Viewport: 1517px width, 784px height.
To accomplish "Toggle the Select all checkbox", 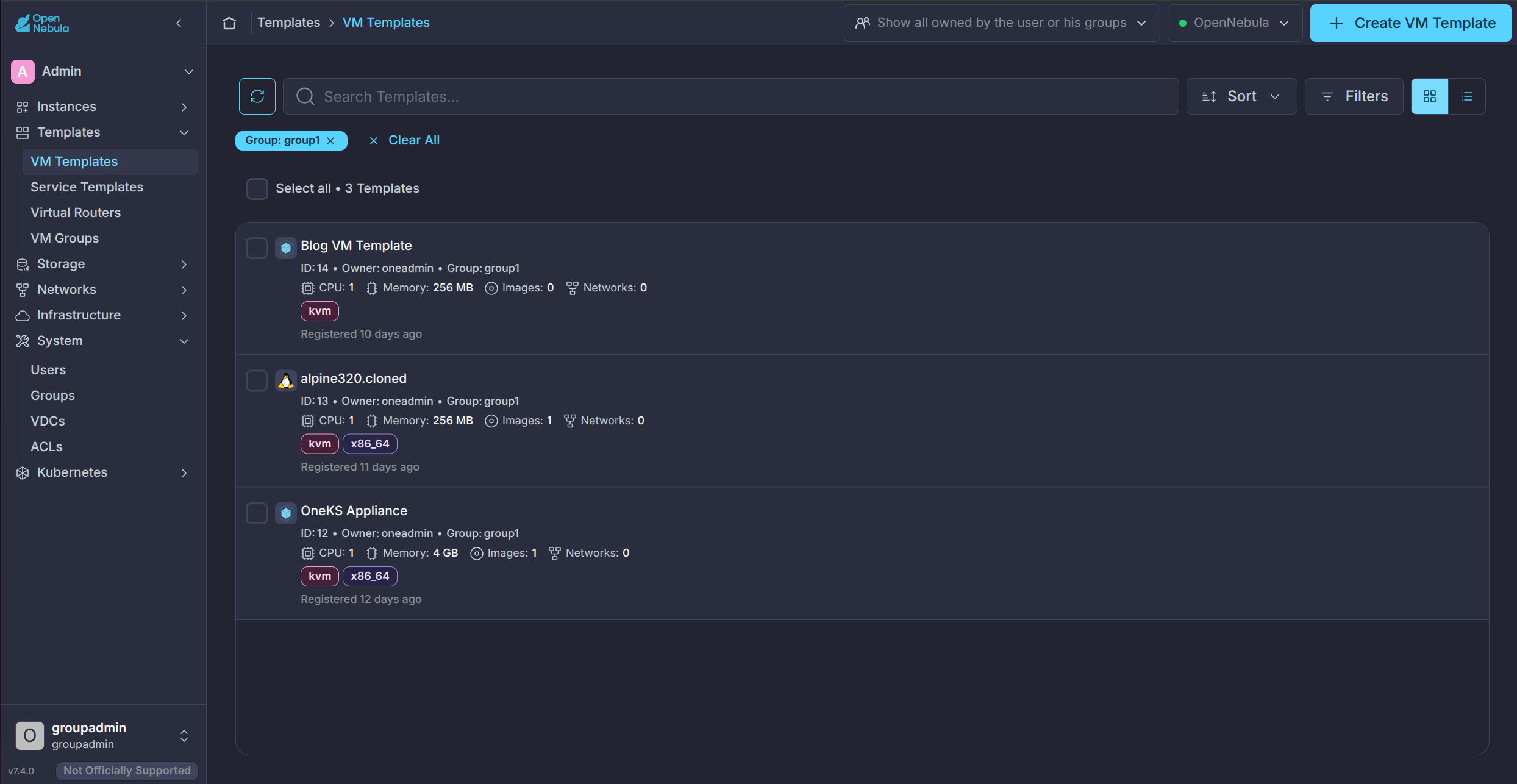I will pos(257,188).
